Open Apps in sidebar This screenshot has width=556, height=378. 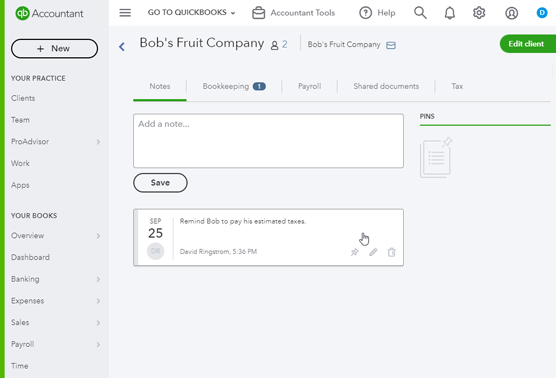pos(20,185)
